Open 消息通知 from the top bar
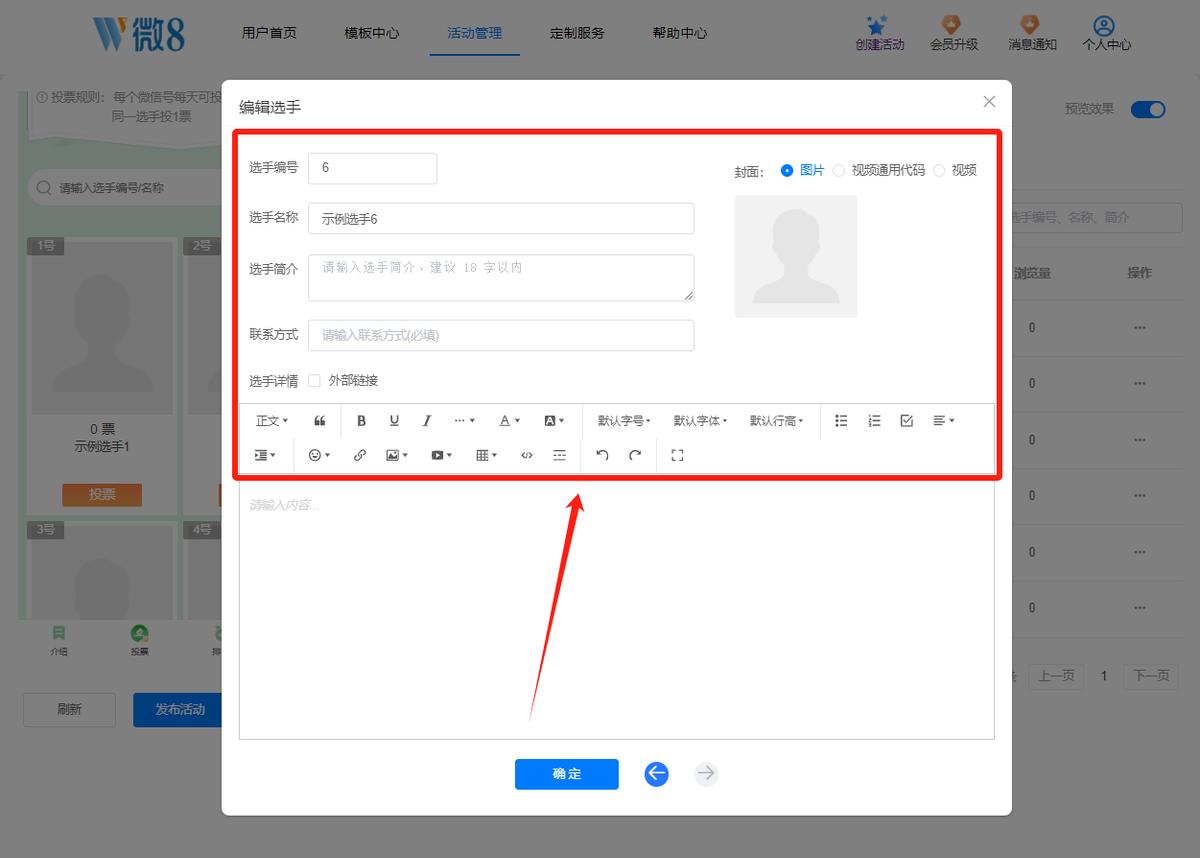The height and width of the screenshot is (858, 1200). coord(1032,34)
